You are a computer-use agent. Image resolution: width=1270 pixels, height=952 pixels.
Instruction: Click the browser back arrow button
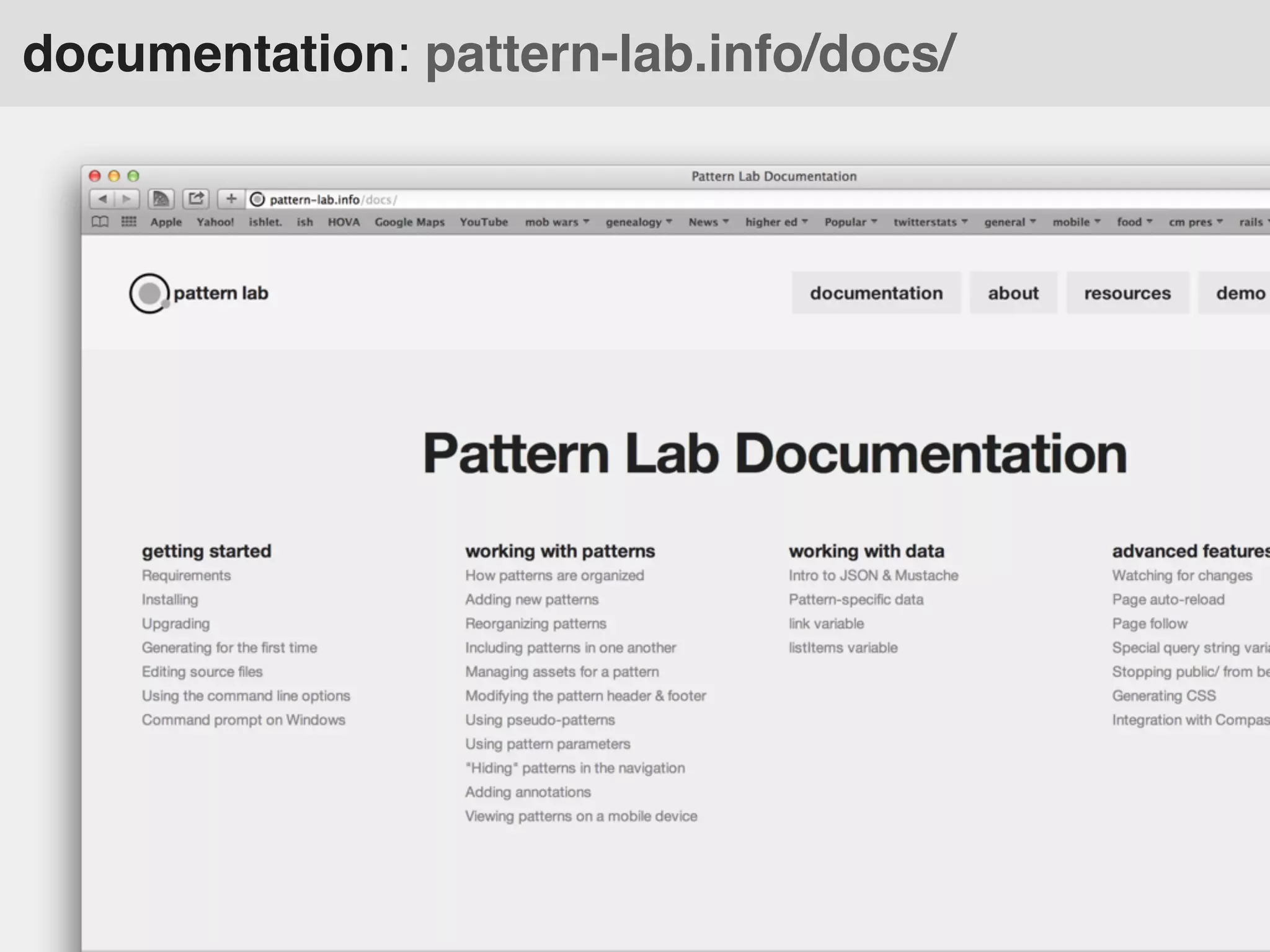(x=103, y=199)
